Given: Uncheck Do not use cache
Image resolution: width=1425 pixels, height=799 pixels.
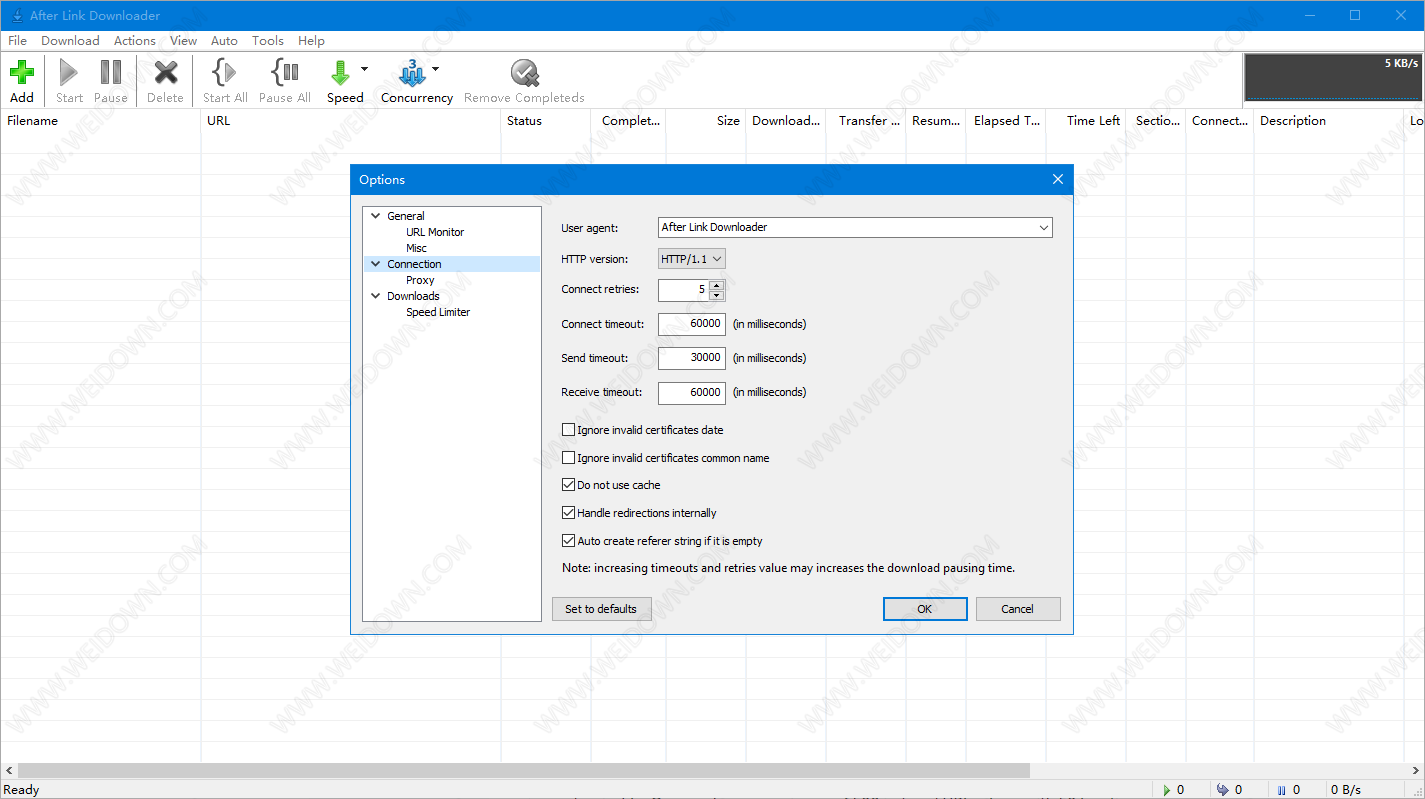Looking at the screenshot, I should pos(569,485).
